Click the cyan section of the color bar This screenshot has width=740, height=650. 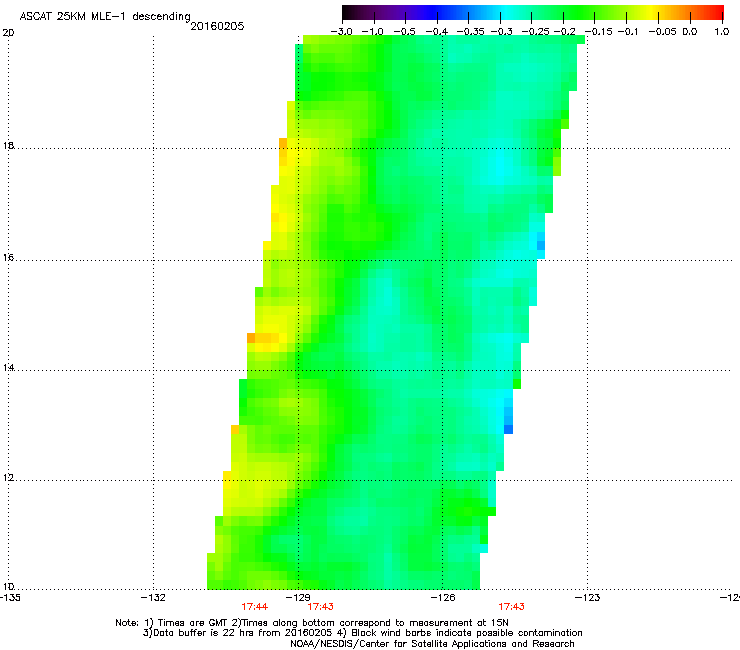coord(505,13)
